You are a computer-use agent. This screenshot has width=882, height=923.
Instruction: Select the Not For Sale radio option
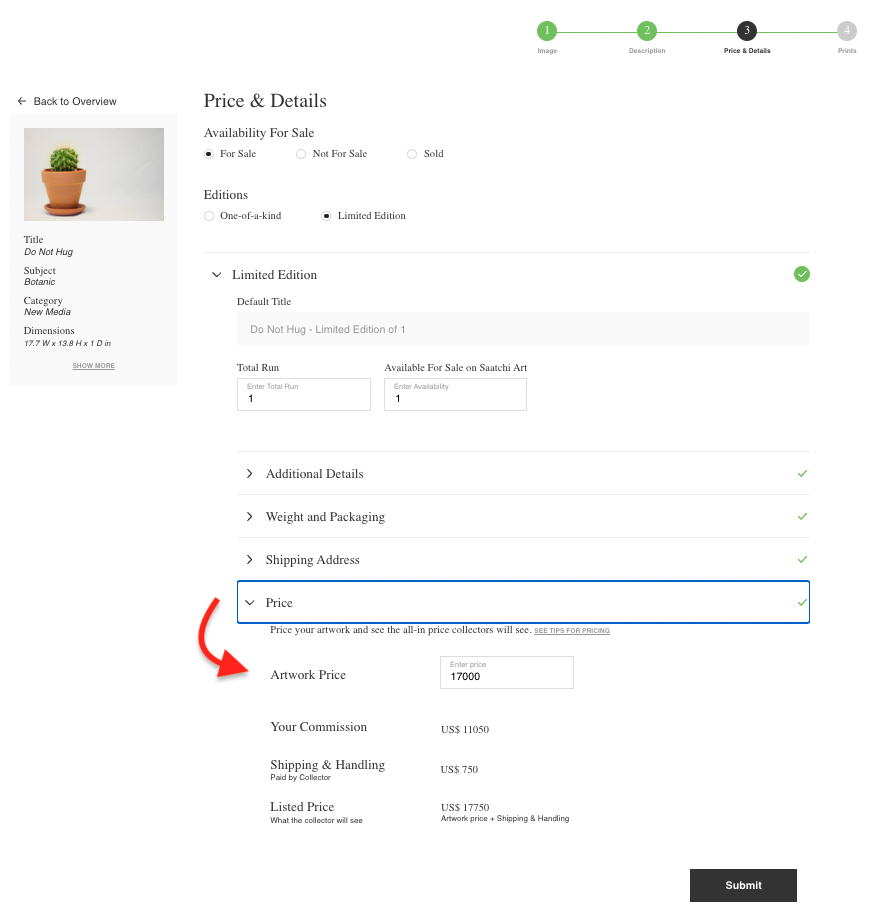click(x=301, y=154)
